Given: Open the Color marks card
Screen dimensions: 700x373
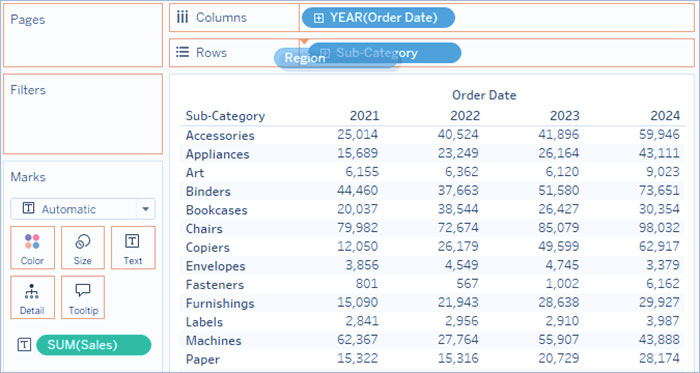Looking at the screenshot, I should [32, 248].
